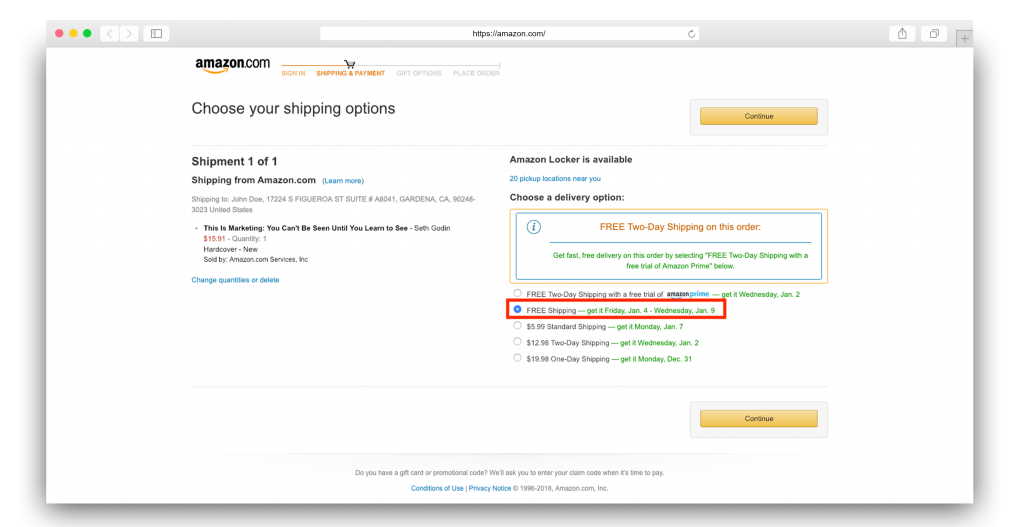This screenshot has width=1024, height=527.
Task: Open the Shipping & Payment step
Action: pos(351,73)
